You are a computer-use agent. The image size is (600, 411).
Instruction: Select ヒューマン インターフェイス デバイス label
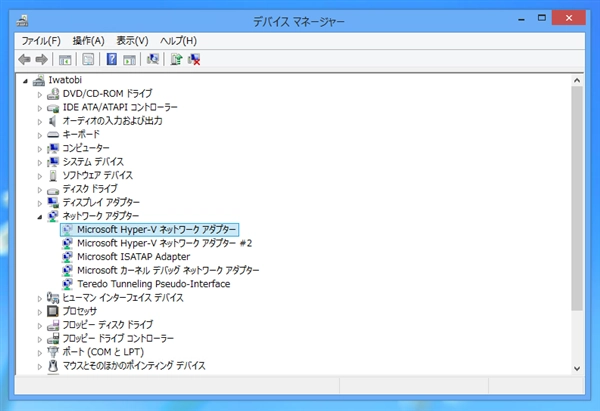coord(123,297)
